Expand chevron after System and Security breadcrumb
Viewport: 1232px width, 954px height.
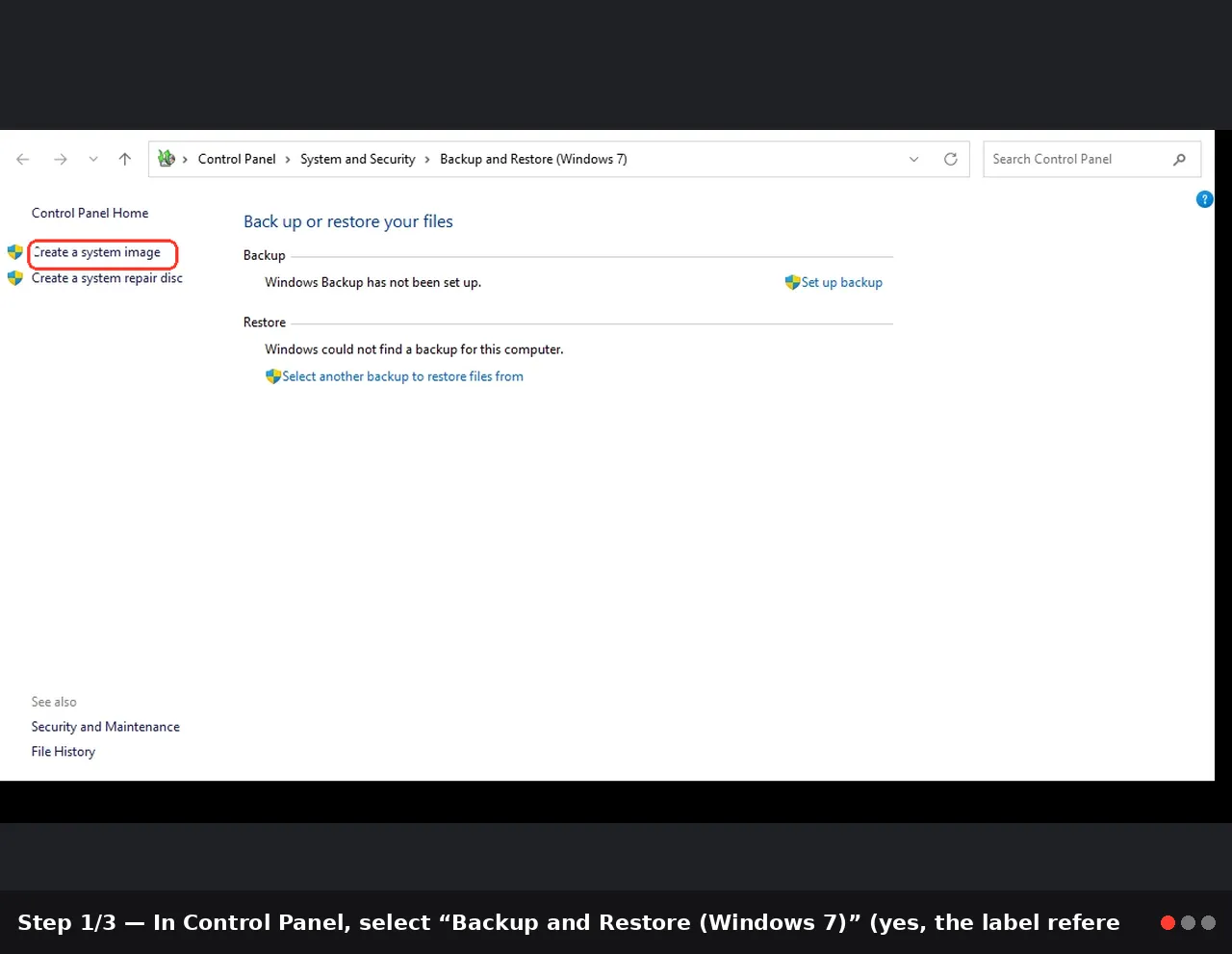tap(427, 160)
